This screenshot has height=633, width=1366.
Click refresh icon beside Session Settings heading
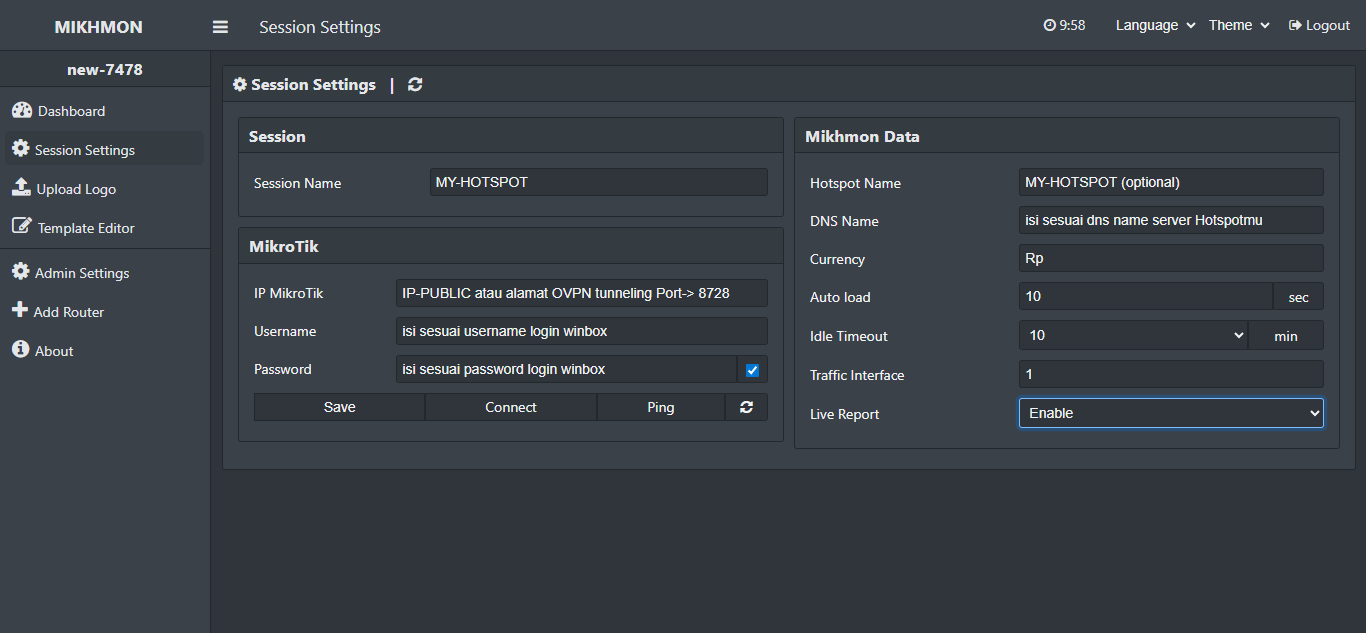tap(415, 85)
